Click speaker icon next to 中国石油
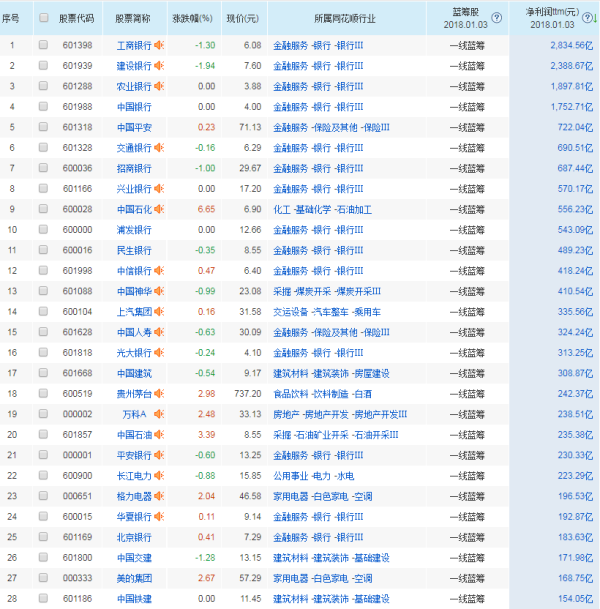 pyautogui.click(x=159, y=435)
